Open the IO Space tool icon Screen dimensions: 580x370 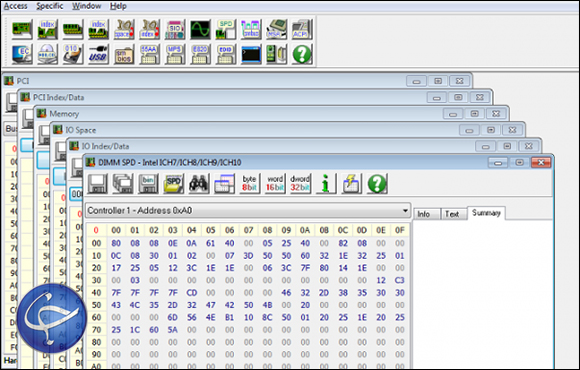(124, 29)
